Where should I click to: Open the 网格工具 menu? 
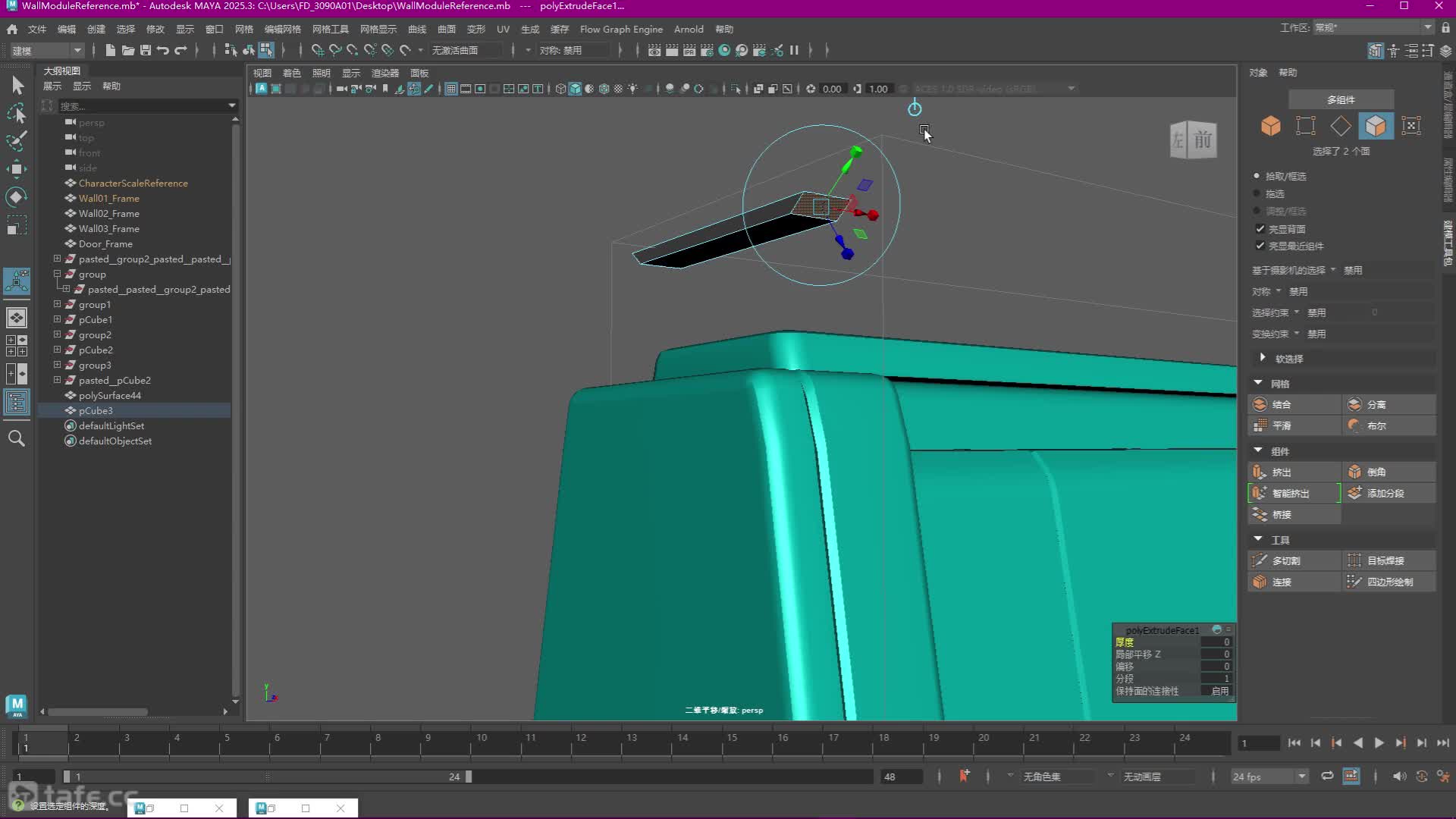coord(331,29)
